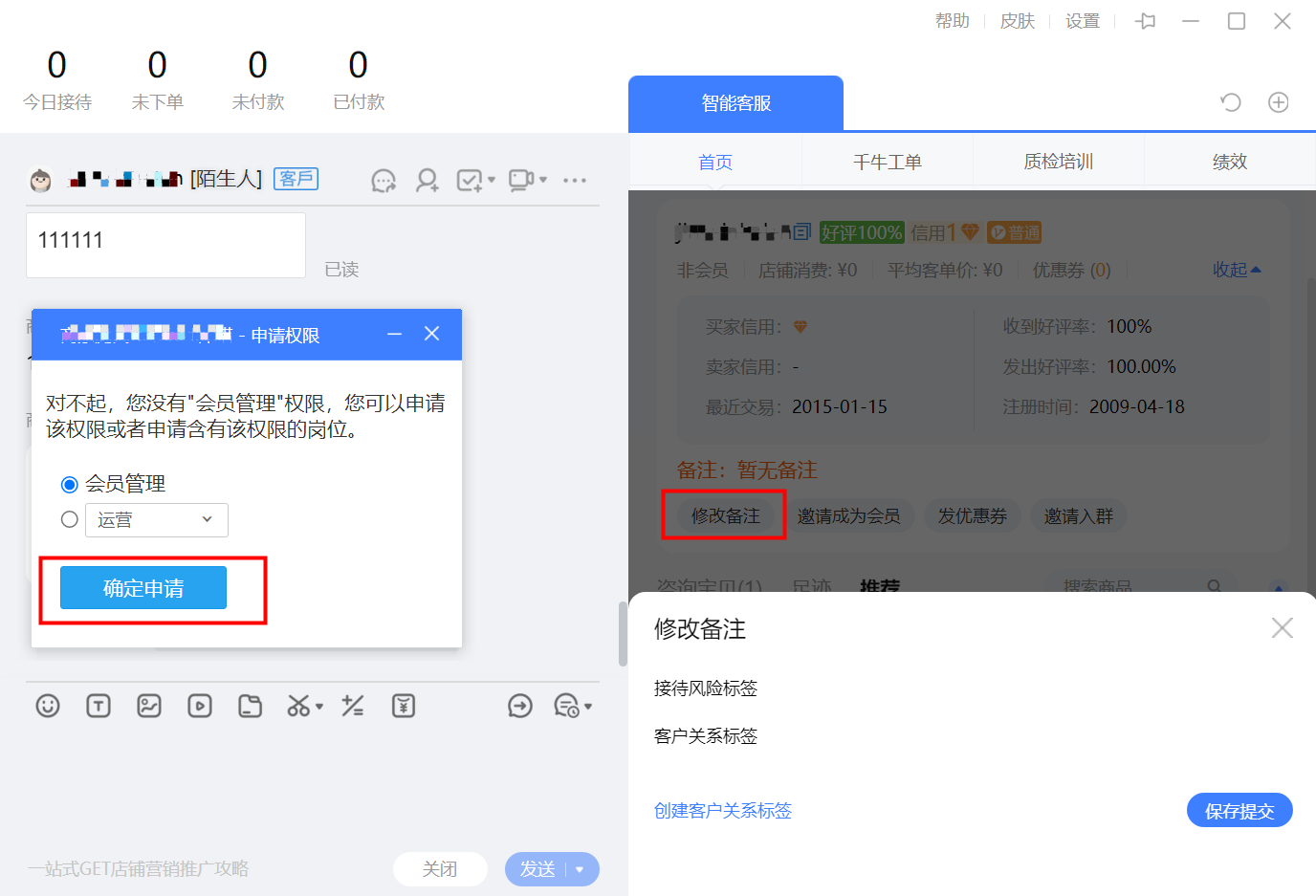Click the 创建客户关系标签 link

723,811
